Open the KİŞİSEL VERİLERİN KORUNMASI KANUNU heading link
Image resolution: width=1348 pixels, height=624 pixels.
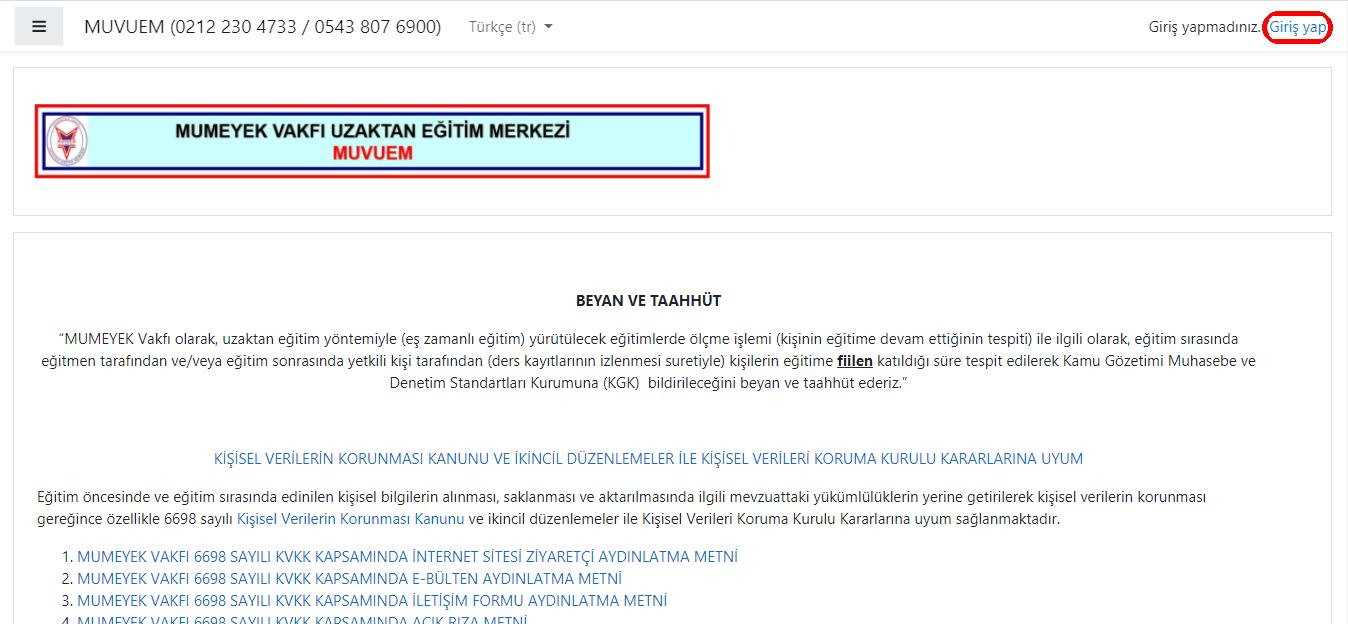pos(648,459)
